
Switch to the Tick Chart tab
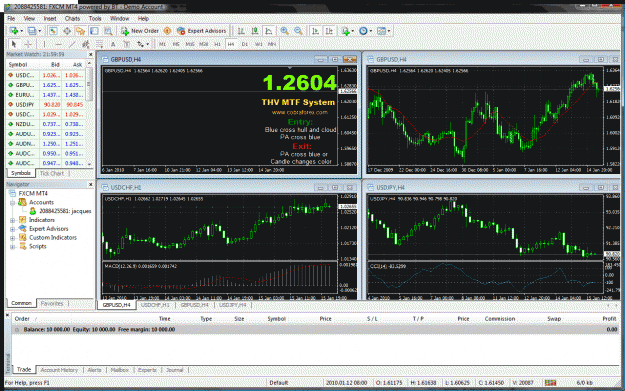(x=52, y=173)
